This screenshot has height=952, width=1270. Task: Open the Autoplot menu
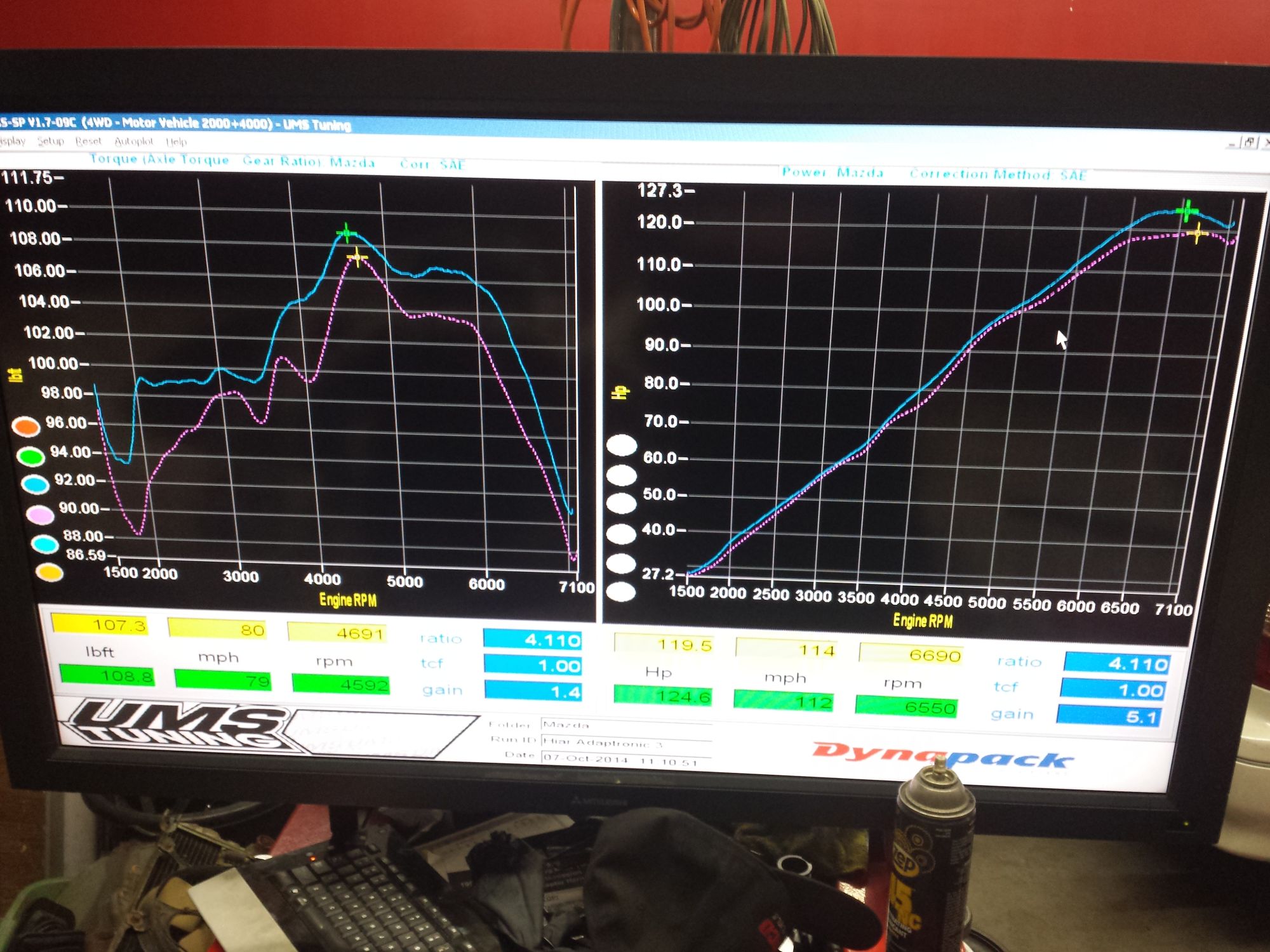[133, 142]
